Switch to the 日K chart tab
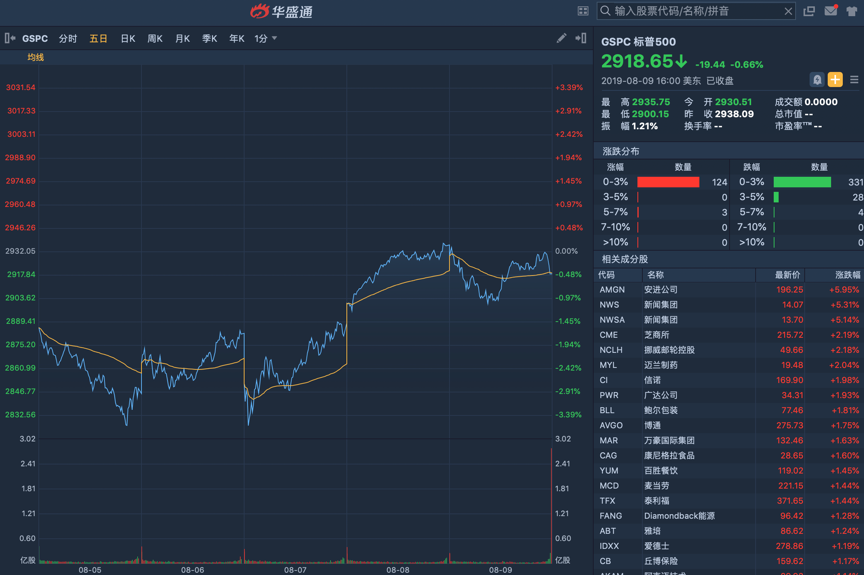This screenshot has width=864, height=575. [128, 39]
